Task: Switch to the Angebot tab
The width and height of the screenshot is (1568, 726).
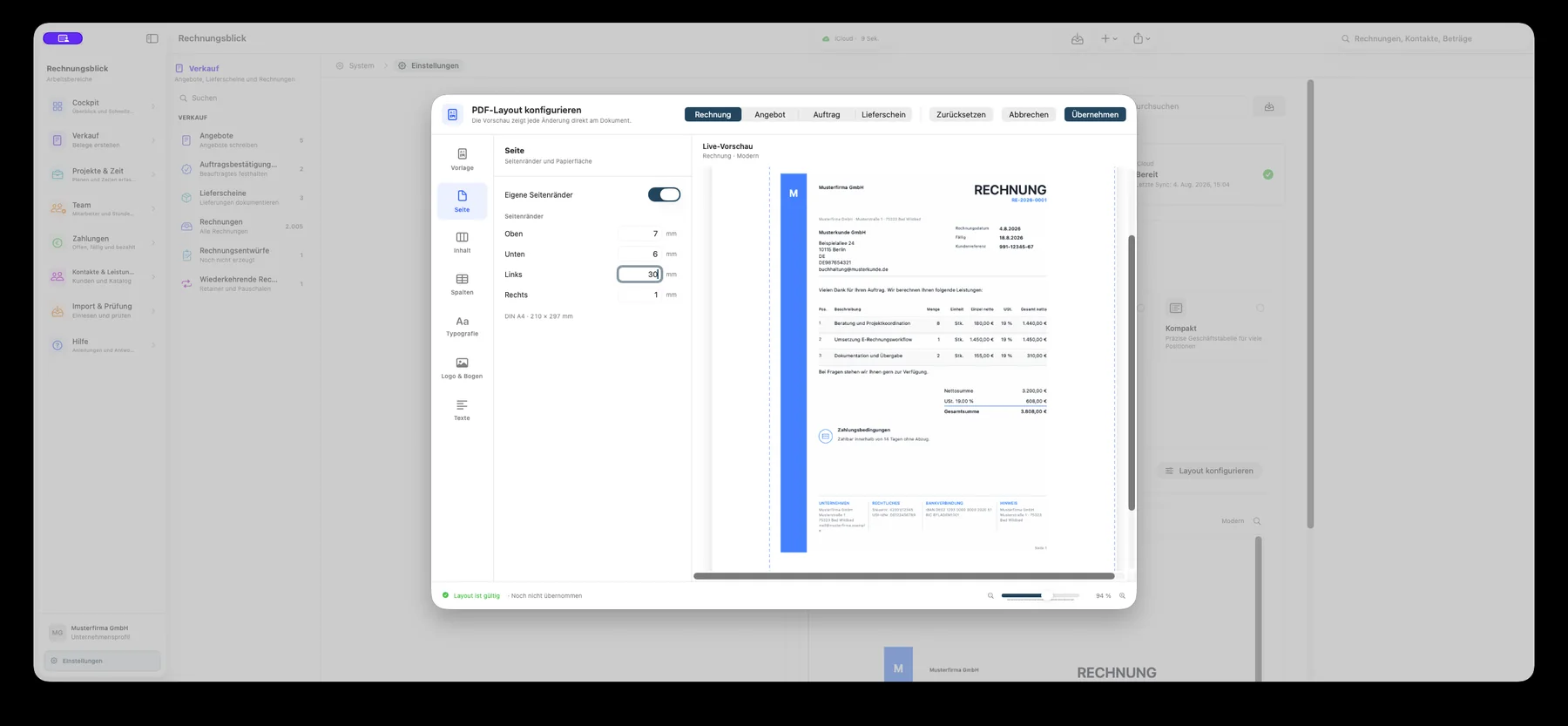Action: click(x=770, y=115)
